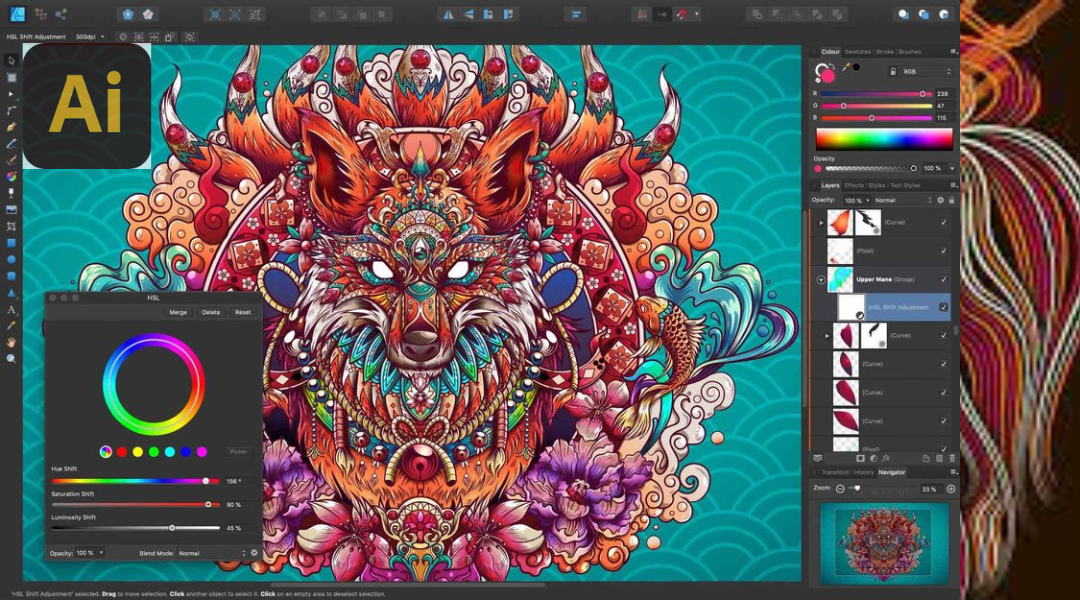
Task: Select the red colour channel dot
Action: [122, 452]
